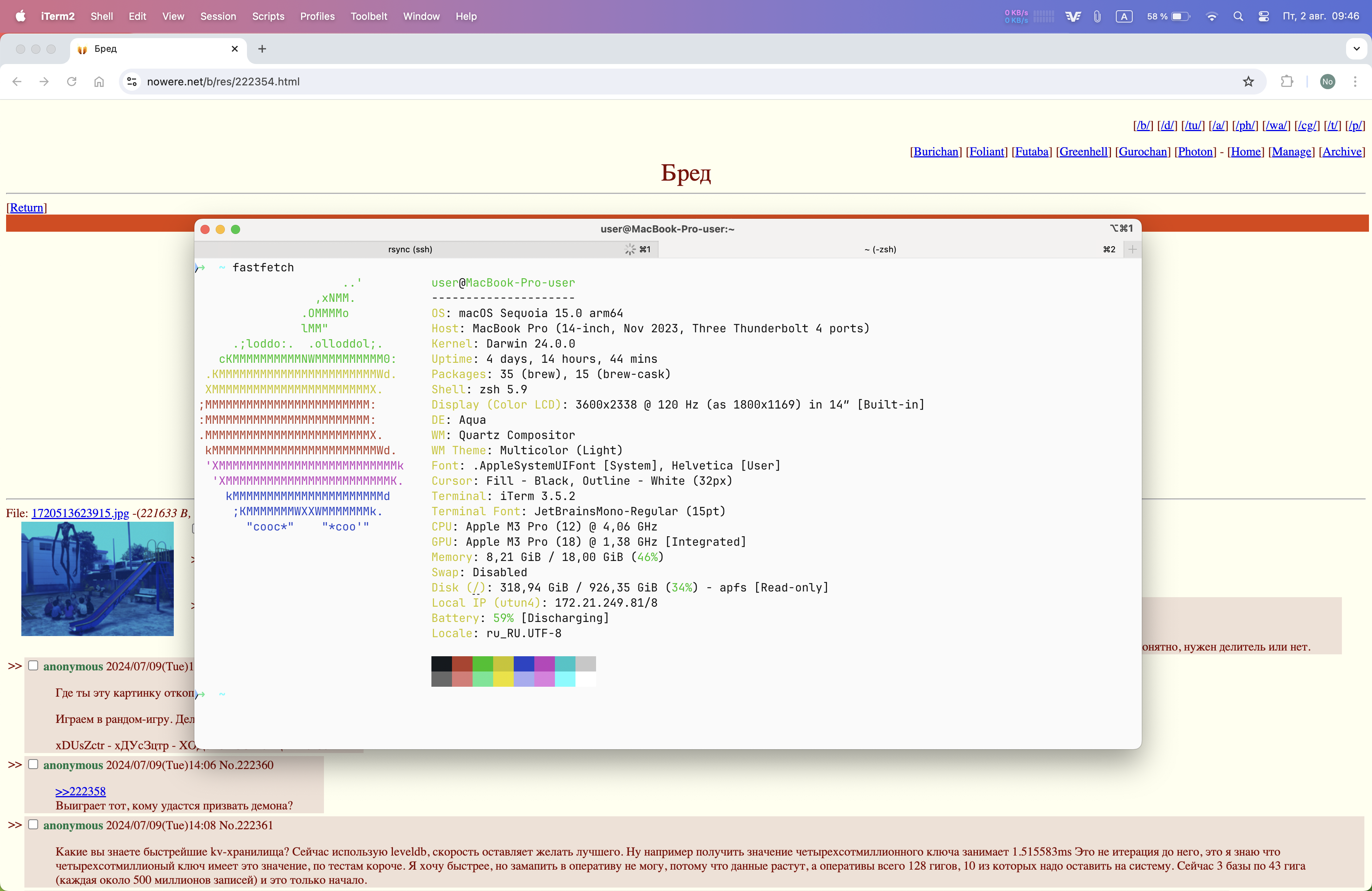Image resolution: width=1372 pixels, height=891 pixels.
Task: Open the browser home page
Action: 99,81
